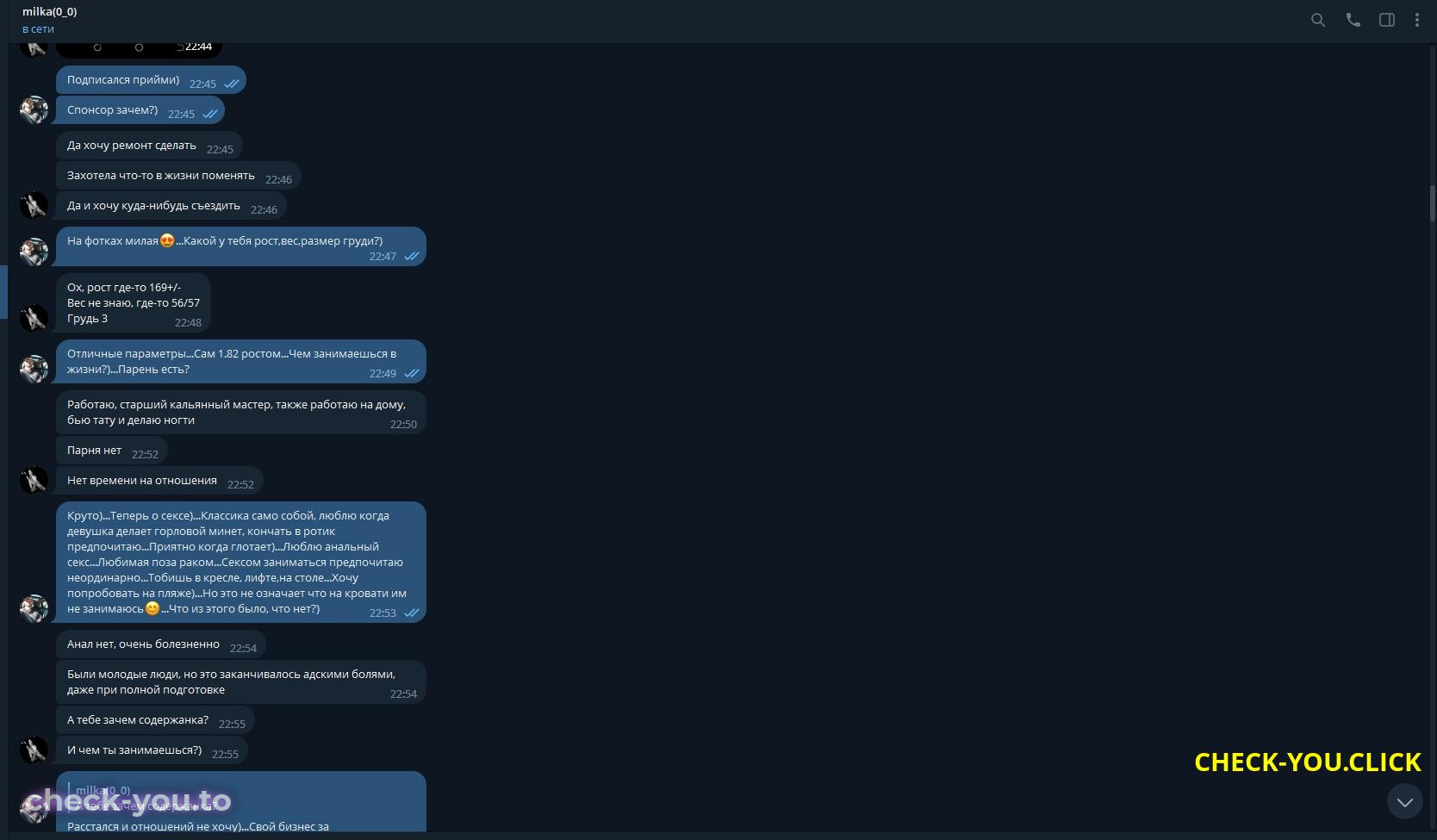The height and width of the screenshot is (840, 1437).
Task: Select message 'Подписался прийми)'
Action: point(151,80)
